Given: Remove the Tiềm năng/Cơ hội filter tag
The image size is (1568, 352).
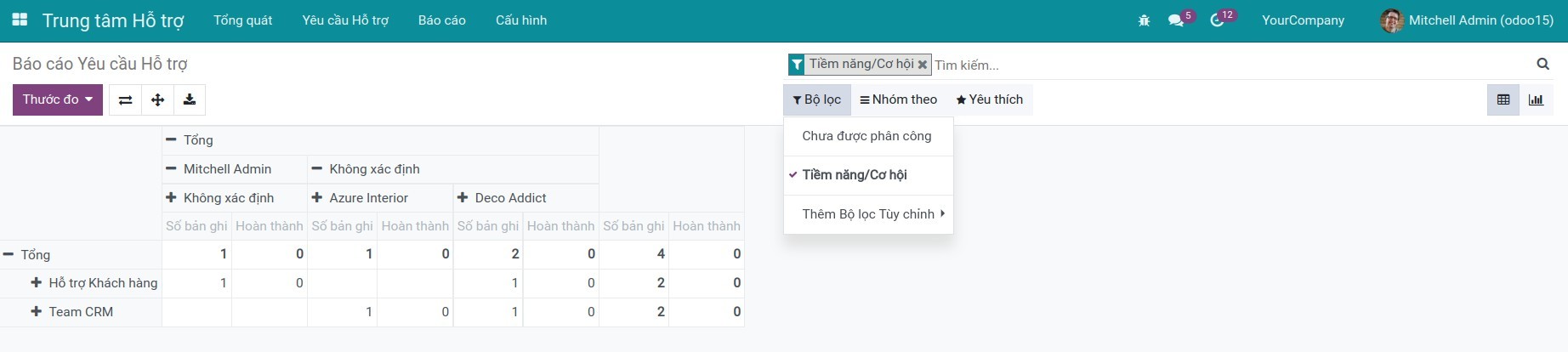Looking at the screenshot, I should coord(922,65).
